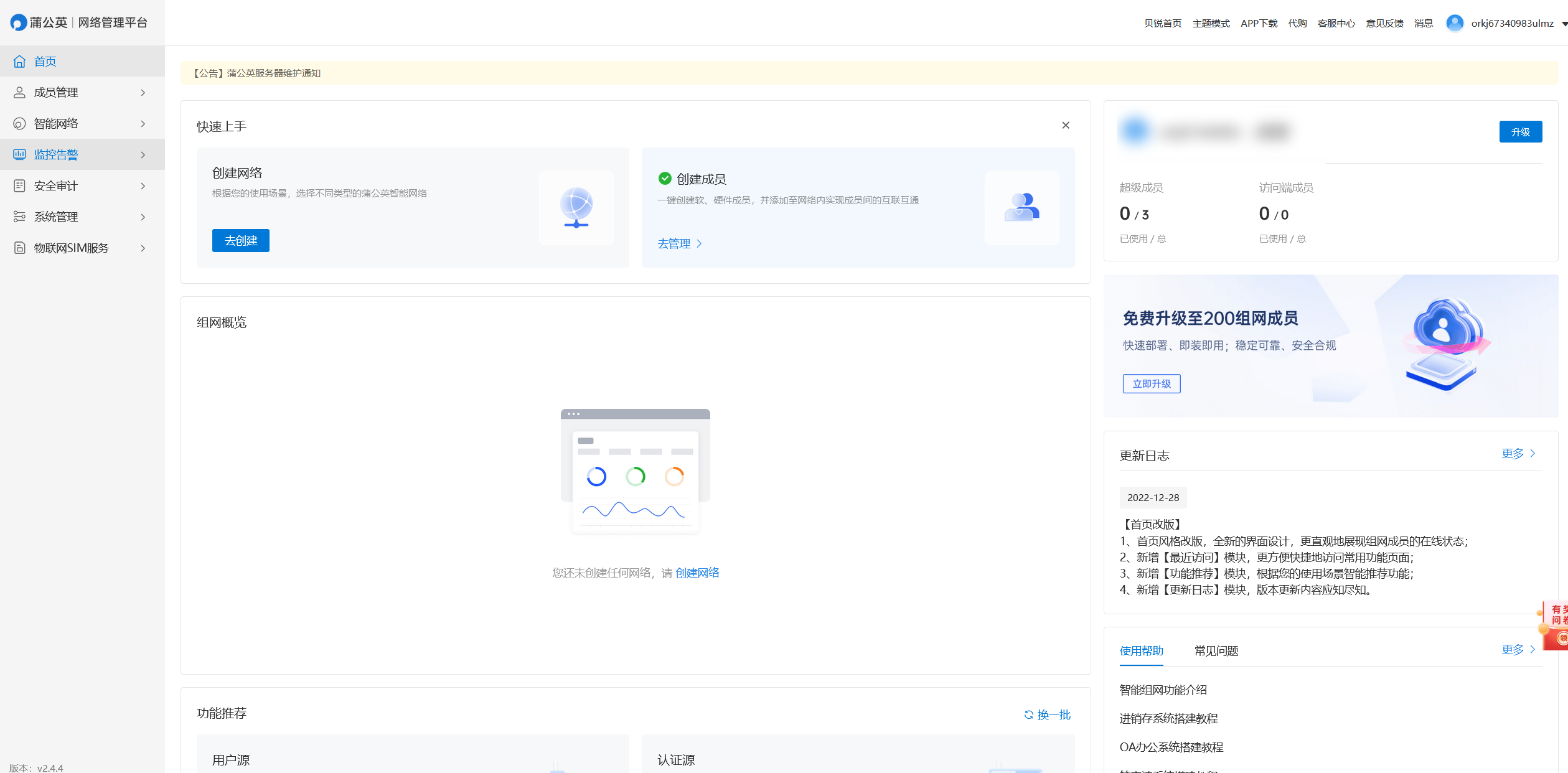
Task: Click the home icon in sidebar
Action: pos(19,61)
